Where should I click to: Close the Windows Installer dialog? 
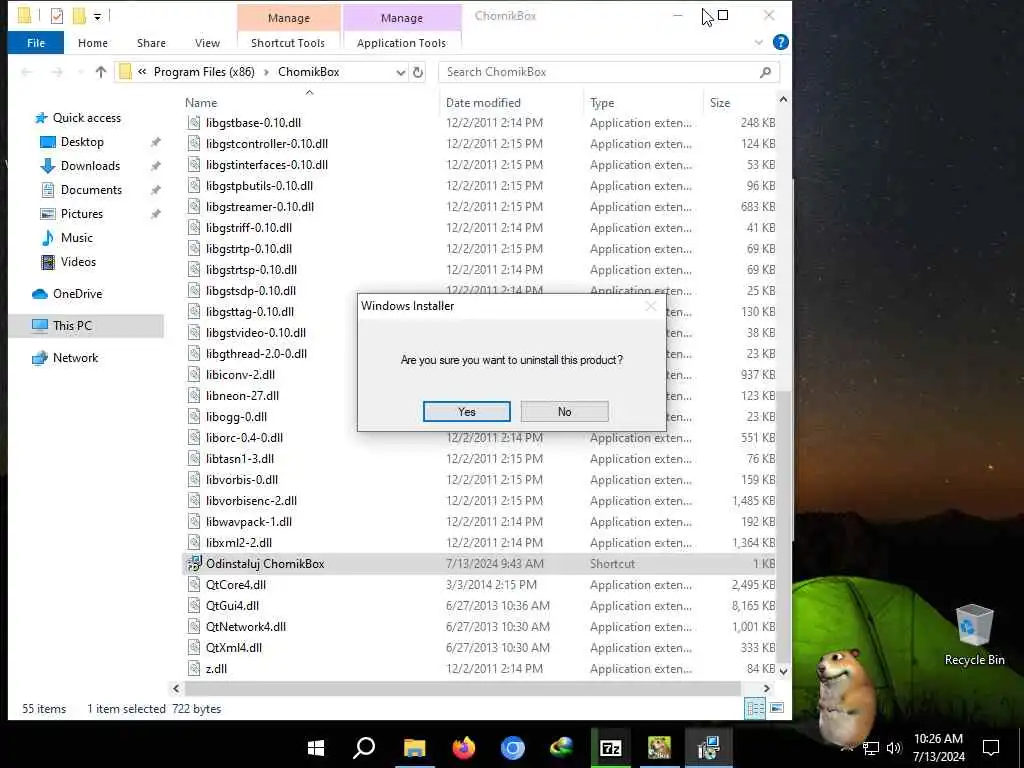pyautogui.click(x=650, y=306)
